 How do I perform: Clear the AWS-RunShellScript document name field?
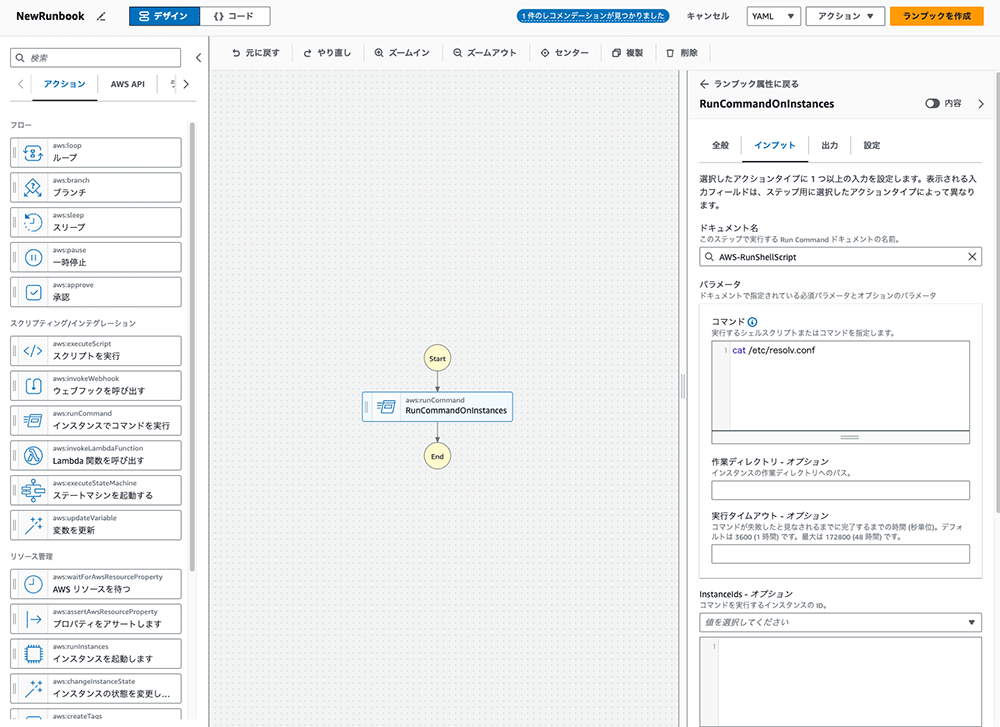point(973,257)
